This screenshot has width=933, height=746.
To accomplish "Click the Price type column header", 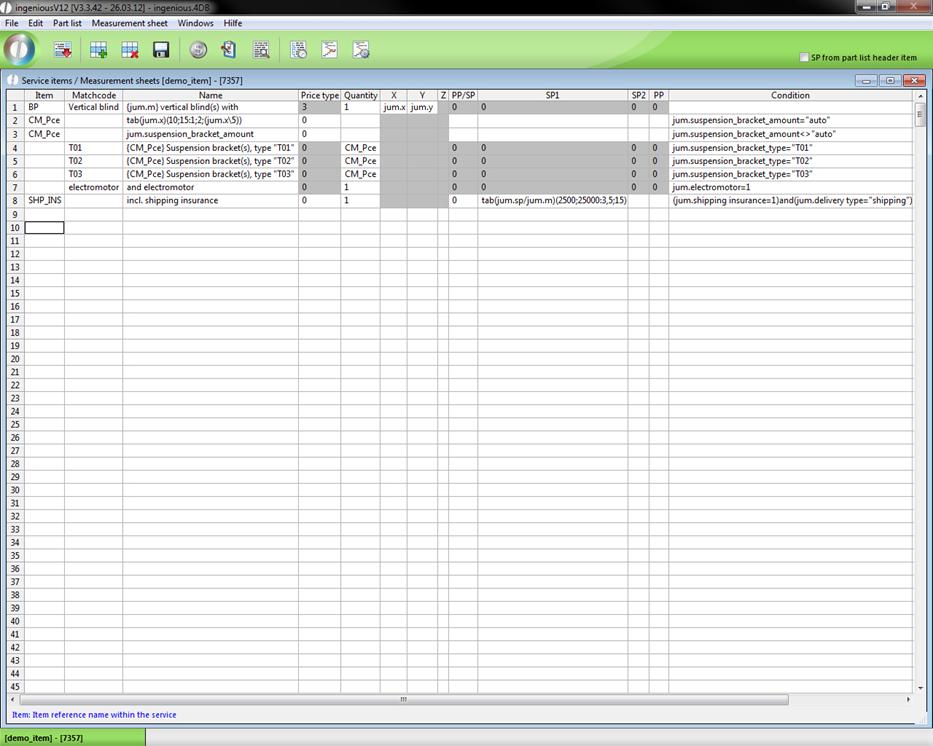I will pyautogui.click(x=320, y=96).
